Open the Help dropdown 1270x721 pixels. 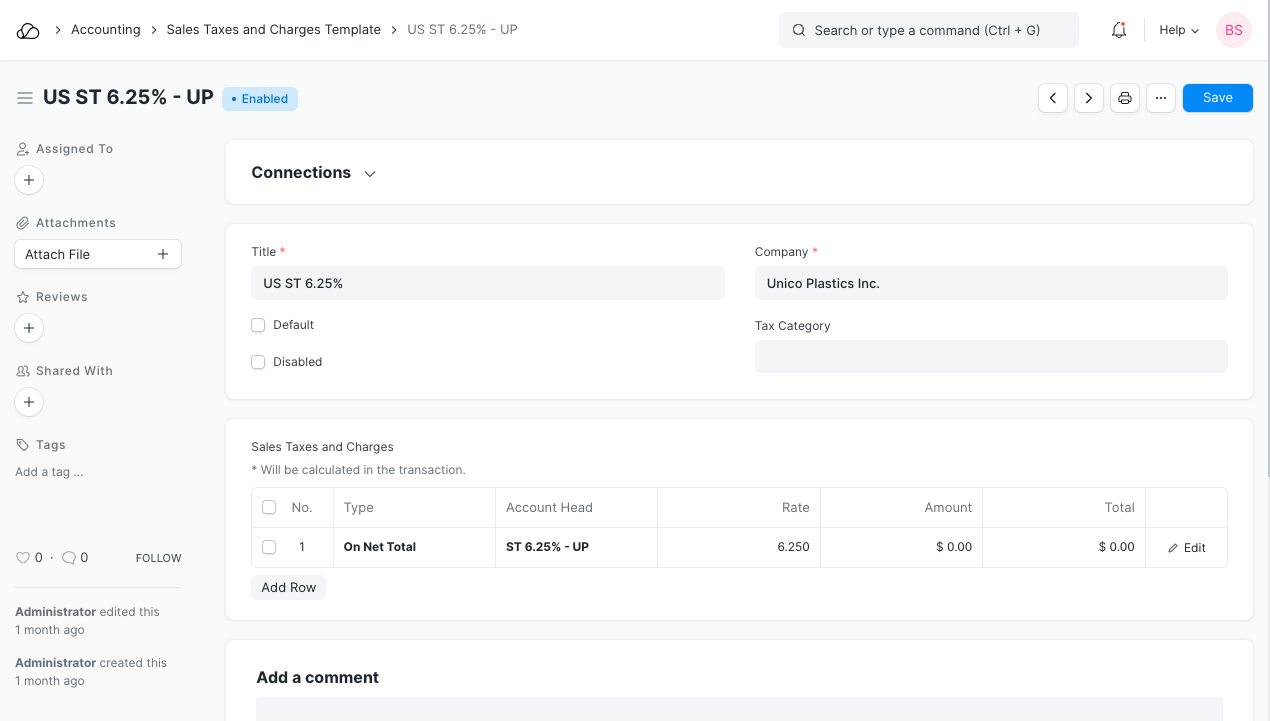(1178, 30)
